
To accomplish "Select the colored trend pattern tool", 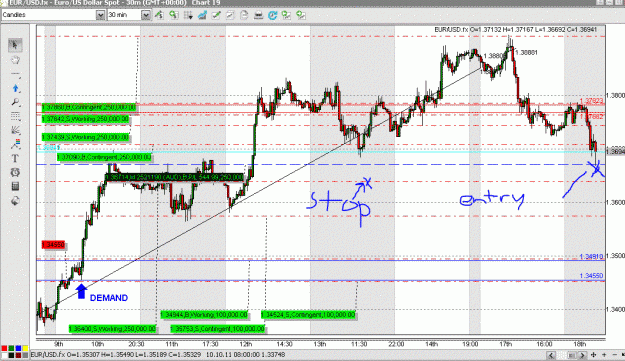I will tap(15, 144).
